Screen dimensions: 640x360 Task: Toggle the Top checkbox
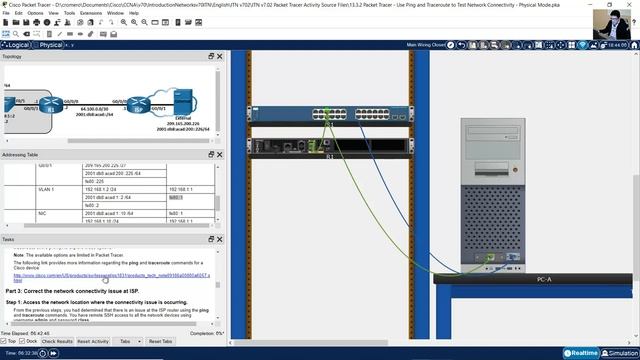pyautogui.click(x=3, y=341)
